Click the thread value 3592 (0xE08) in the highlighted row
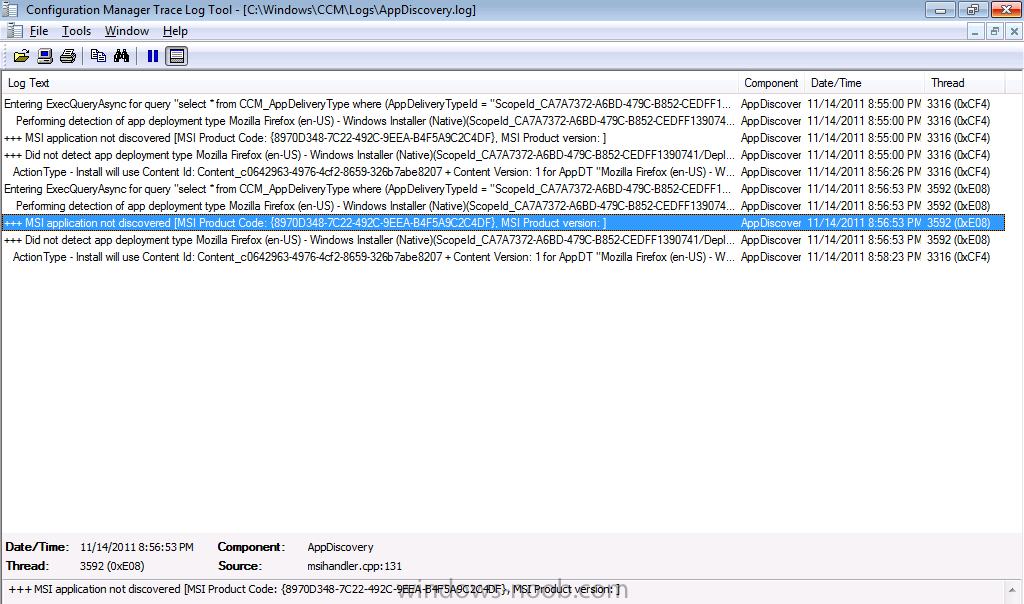 coord(958,223)
